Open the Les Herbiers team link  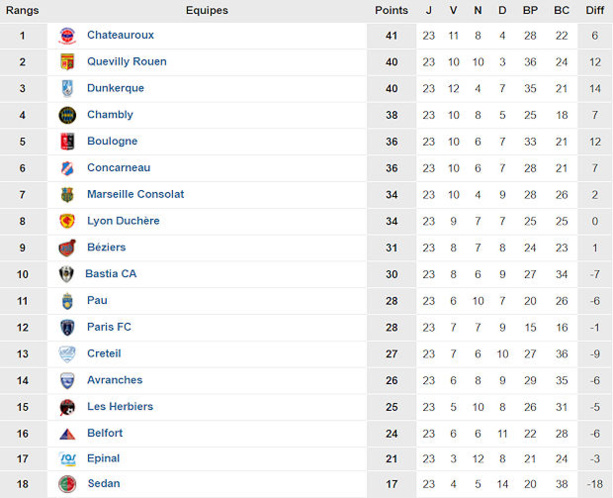click(x=120, y=407)
